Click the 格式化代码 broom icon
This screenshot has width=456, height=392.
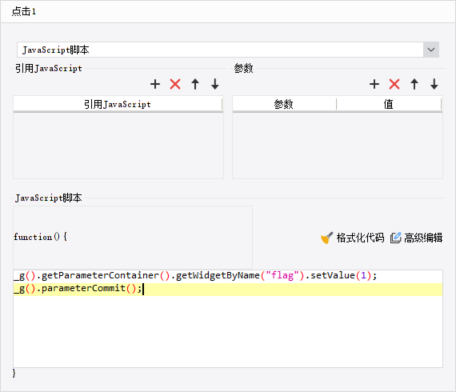[327, 238]
